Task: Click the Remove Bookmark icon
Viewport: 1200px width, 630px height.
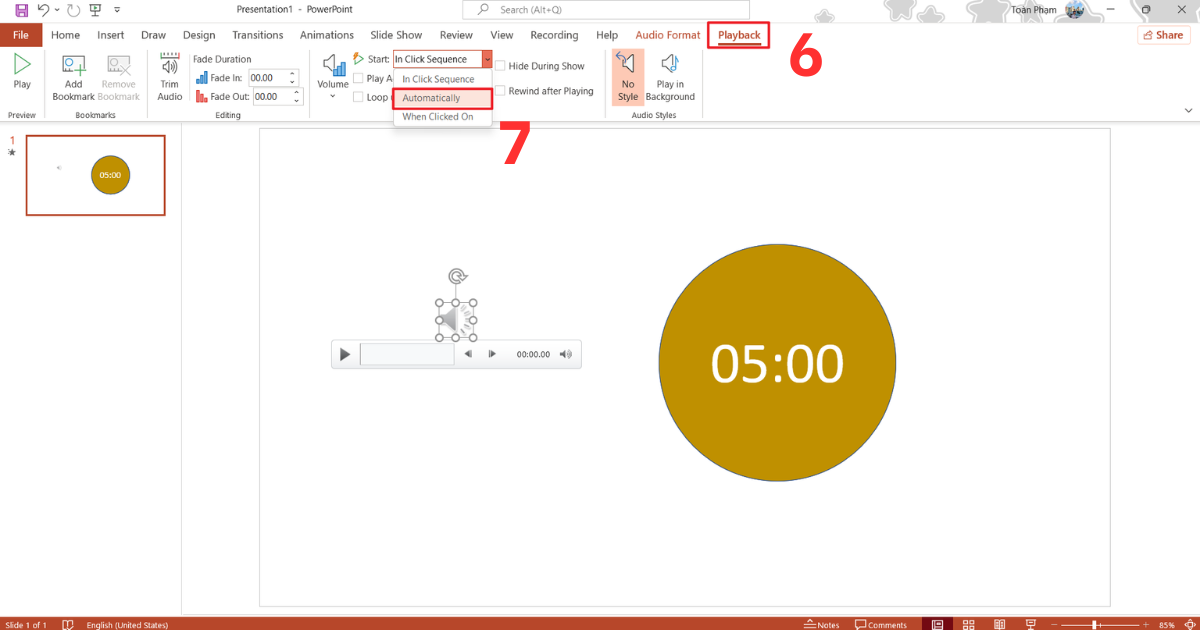Action: click(x=119, y=78)
